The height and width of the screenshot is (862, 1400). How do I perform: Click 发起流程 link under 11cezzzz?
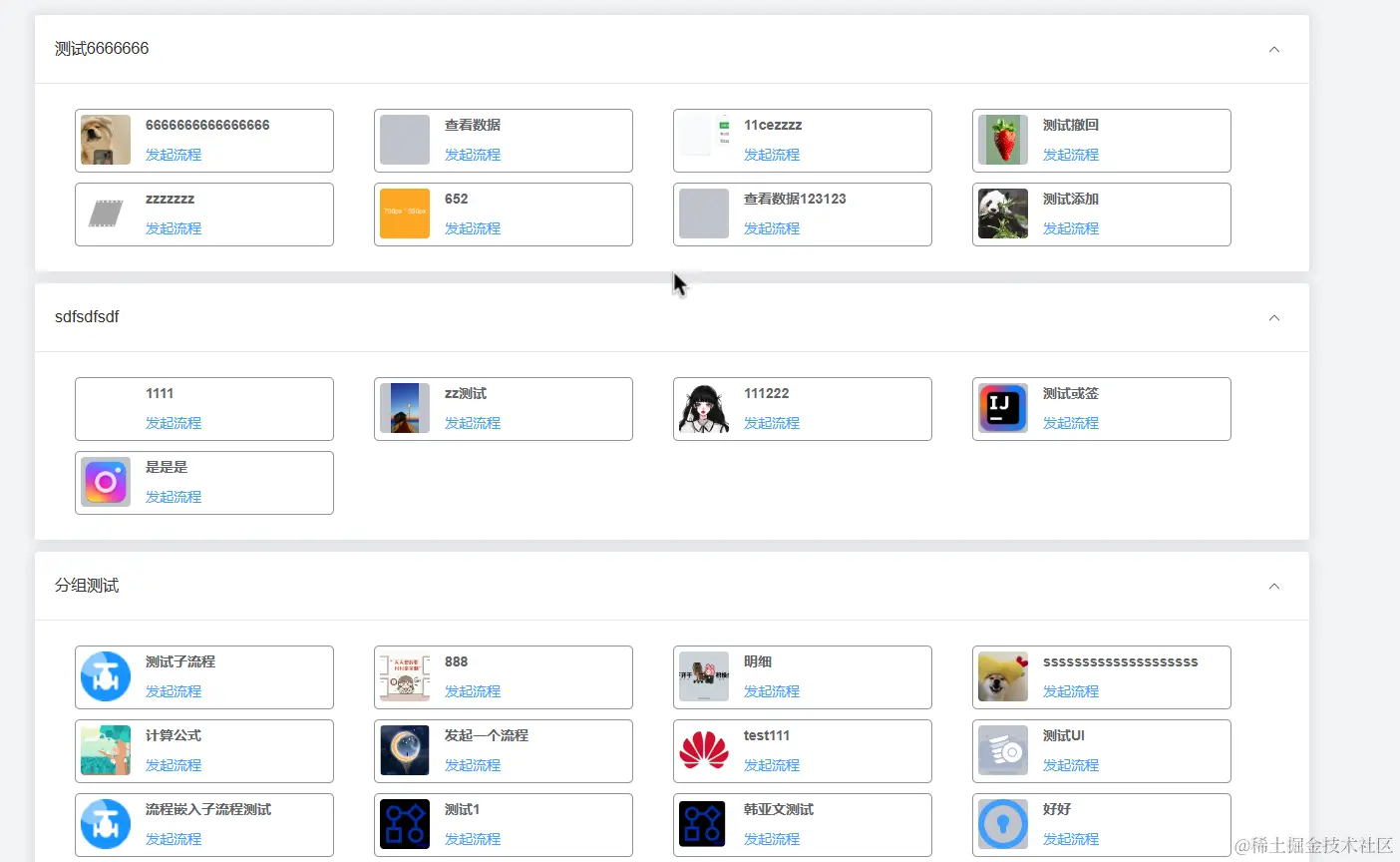pyautogui.click(x=772, y=155)
